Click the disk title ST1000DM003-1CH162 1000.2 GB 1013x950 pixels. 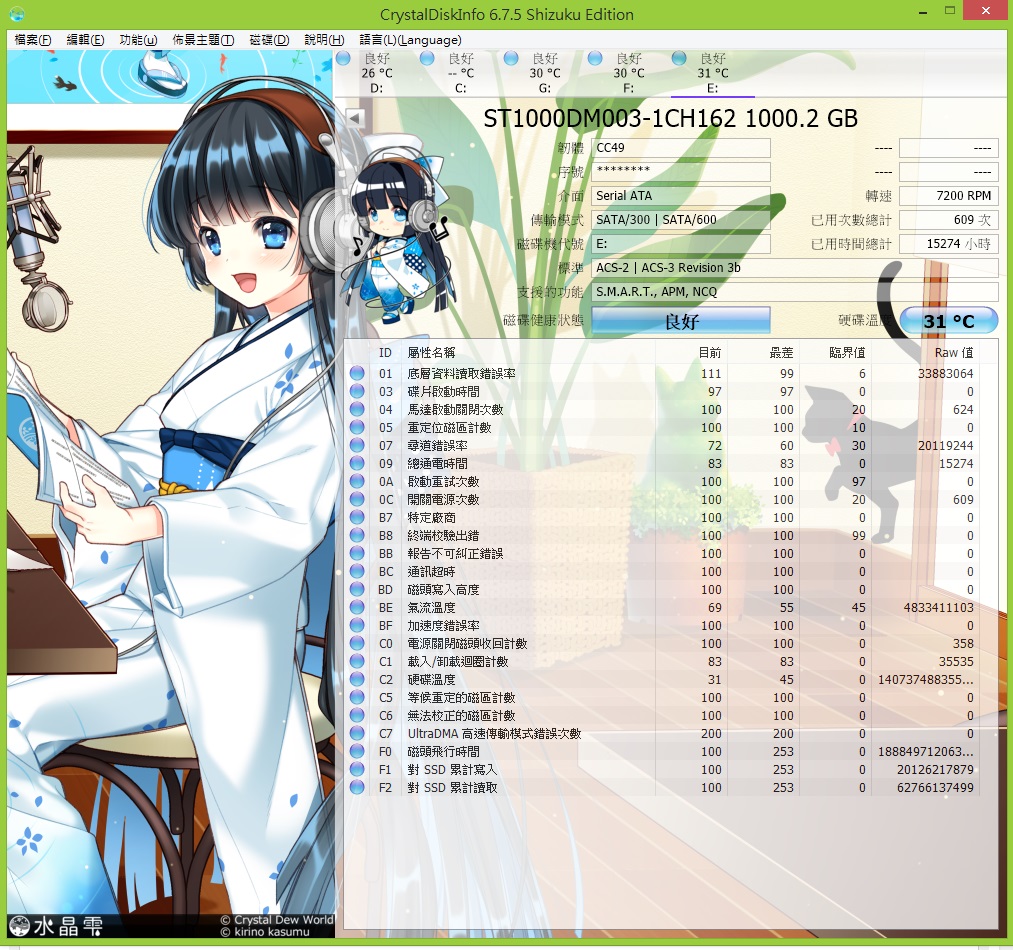click(671, 119)
